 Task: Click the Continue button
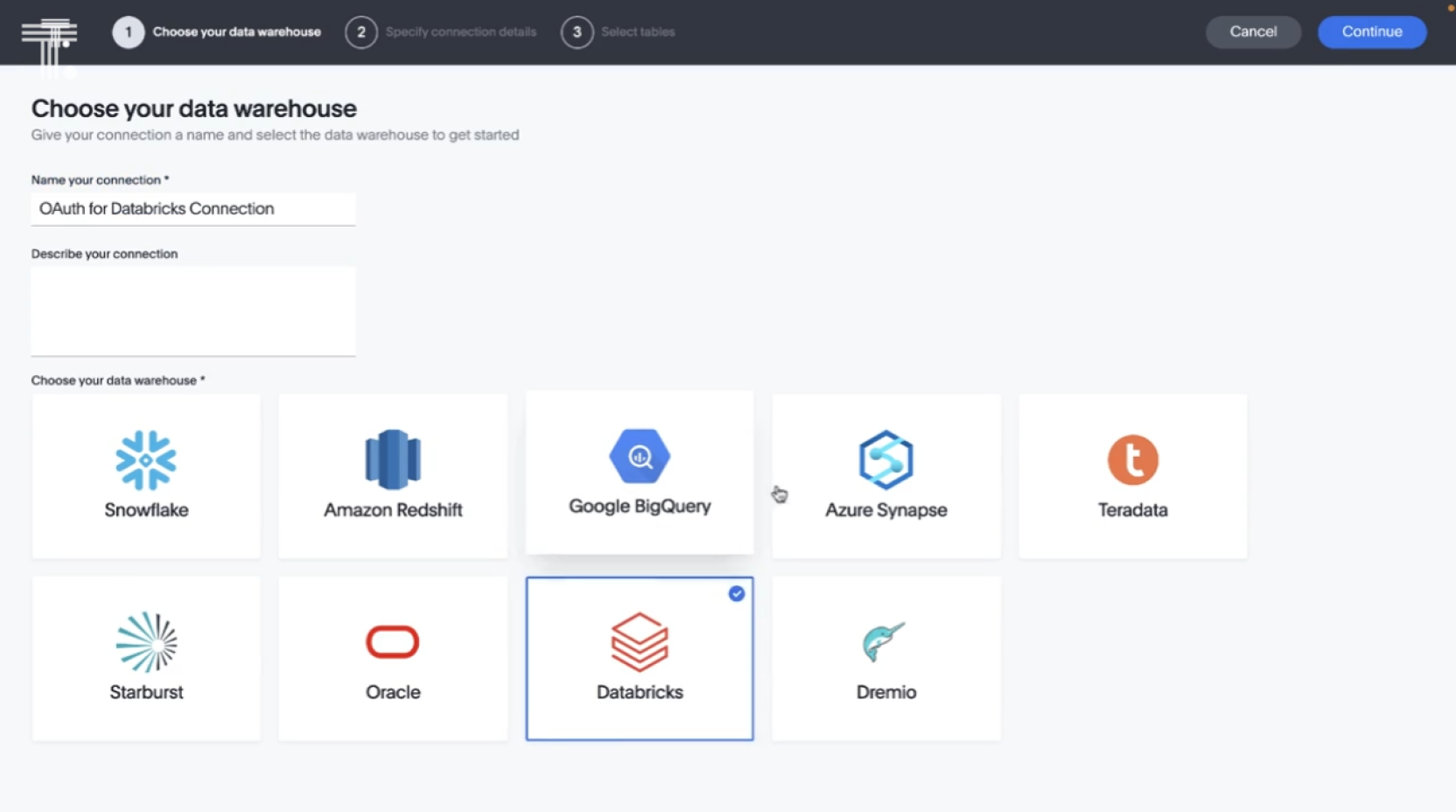tap(1372, 32)
